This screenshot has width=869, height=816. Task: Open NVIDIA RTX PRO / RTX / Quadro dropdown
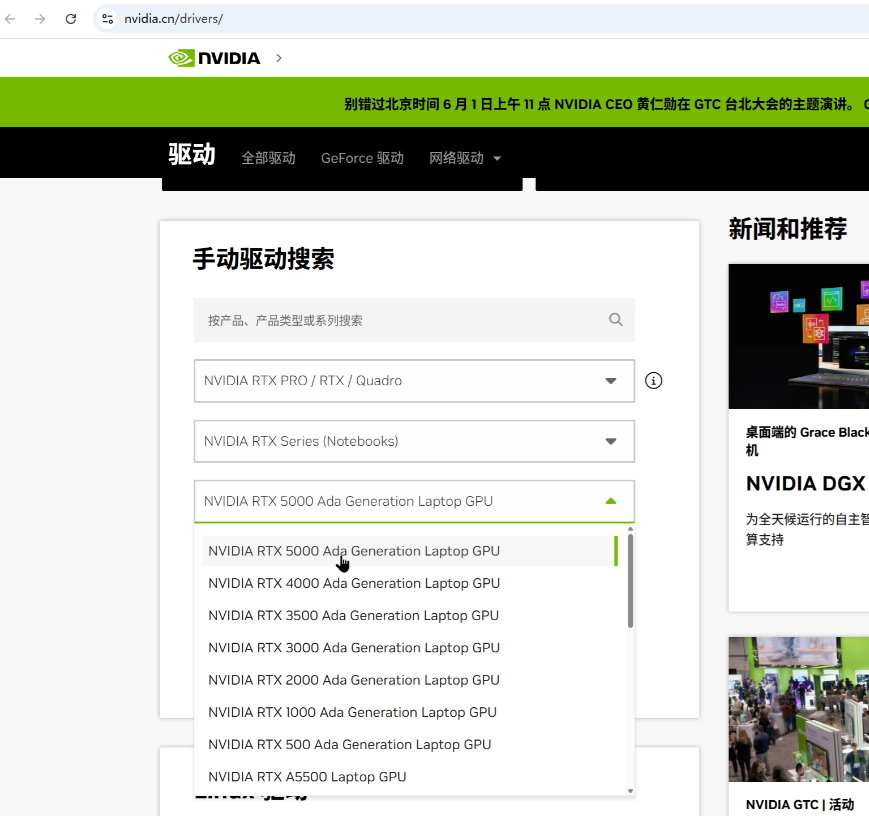click(414, 381)
